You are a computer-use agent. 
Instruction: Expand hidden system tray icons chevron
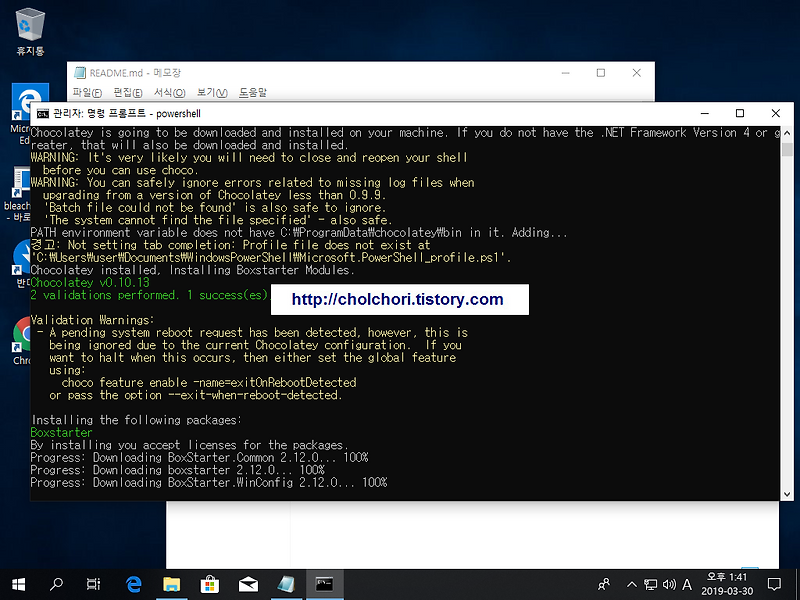632,585
